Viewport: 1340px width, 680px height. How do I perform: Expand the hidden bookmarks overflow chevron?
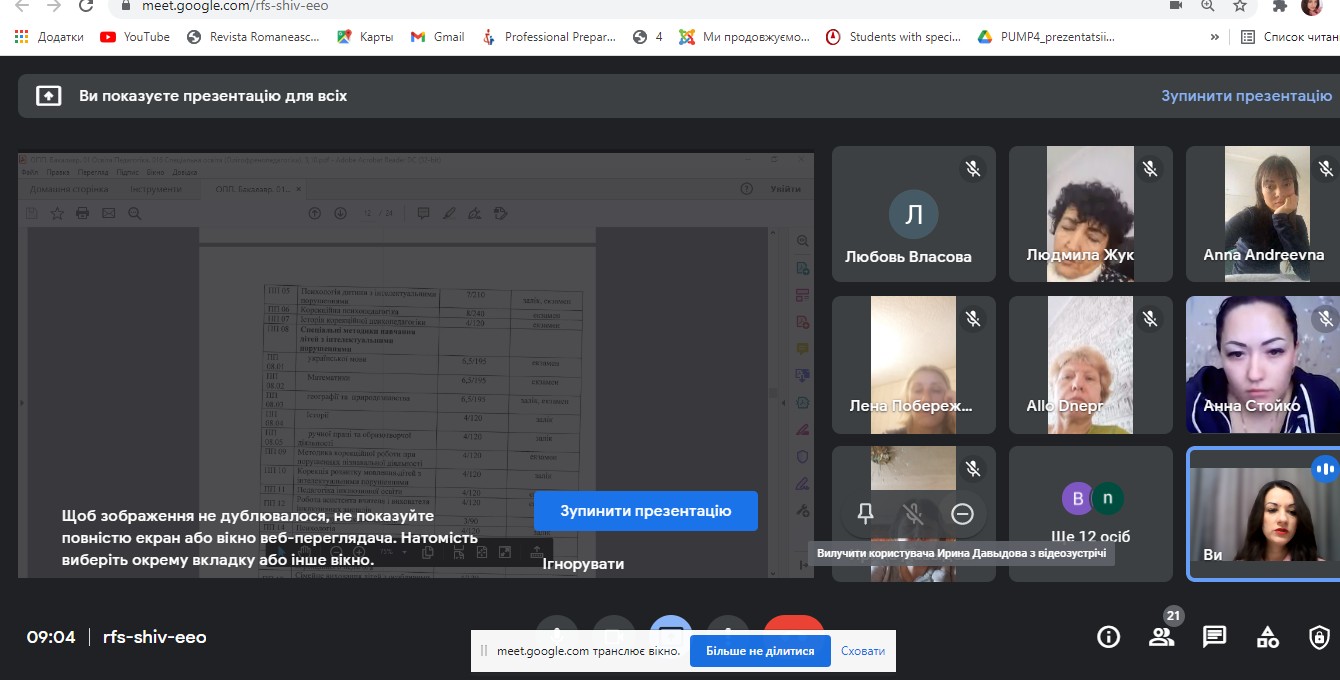click(1215, 37)
